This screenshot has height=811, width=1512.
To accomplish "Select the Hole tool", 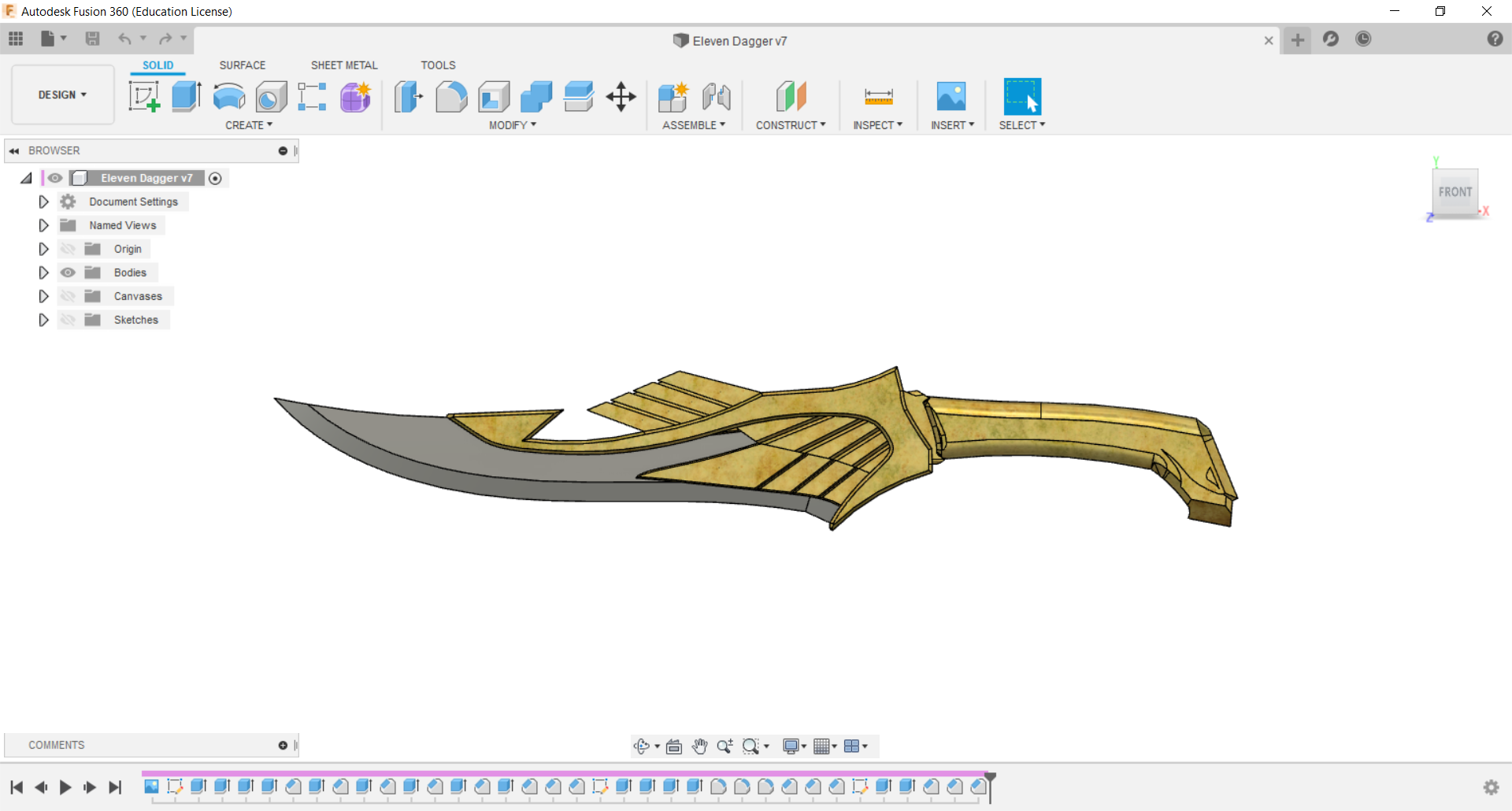I will (x=272, y=97).
